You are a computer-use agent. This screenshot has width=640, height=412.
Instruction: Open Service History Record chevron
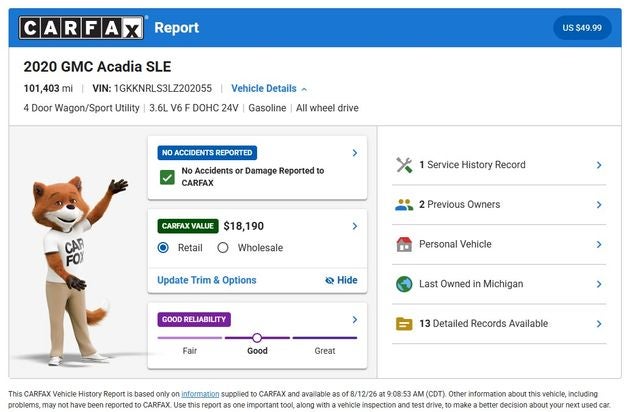(x=599, y=165)
